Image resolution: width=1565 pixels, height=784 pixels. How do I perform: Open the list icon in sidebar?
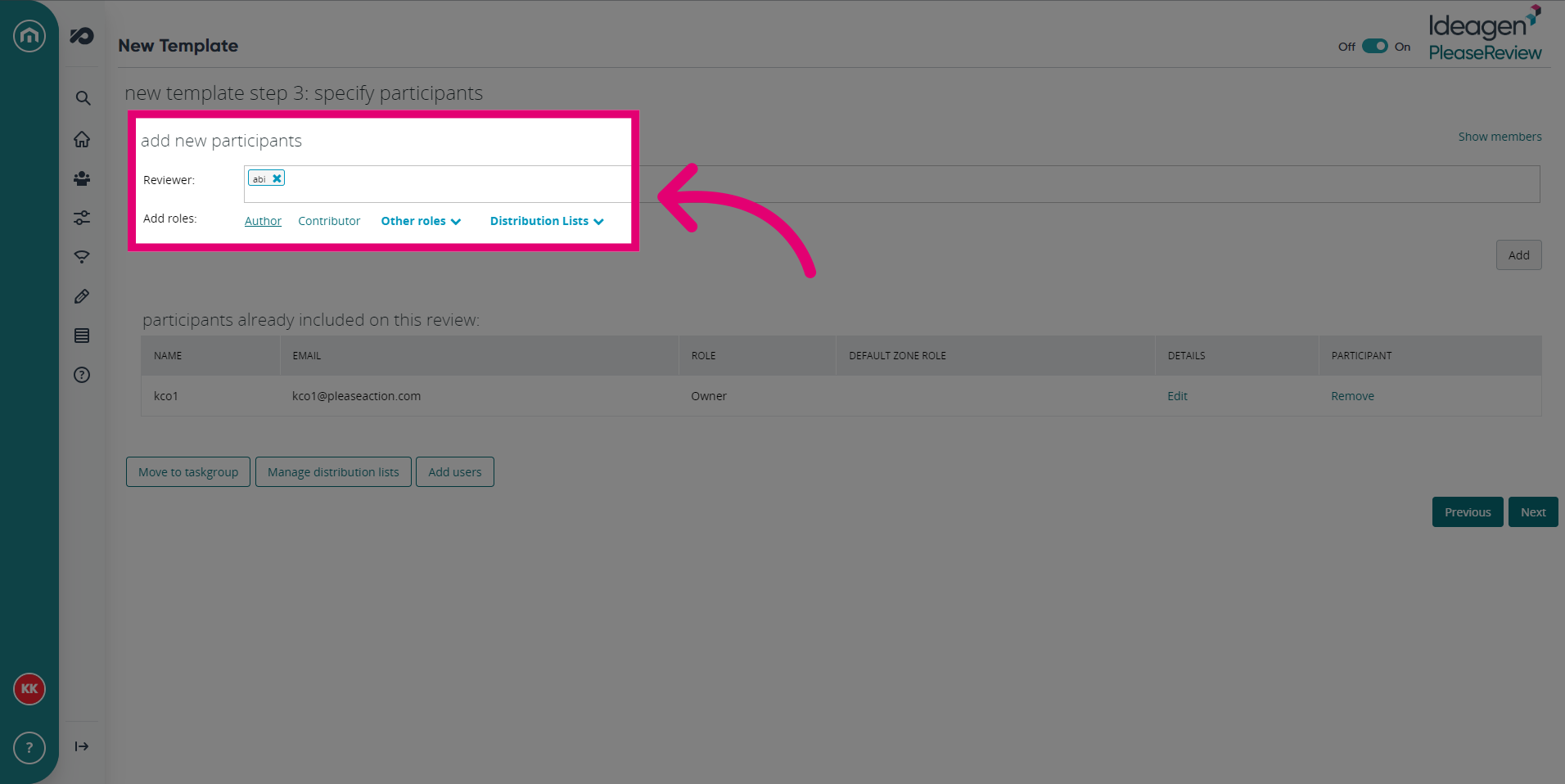pos(82,336)
